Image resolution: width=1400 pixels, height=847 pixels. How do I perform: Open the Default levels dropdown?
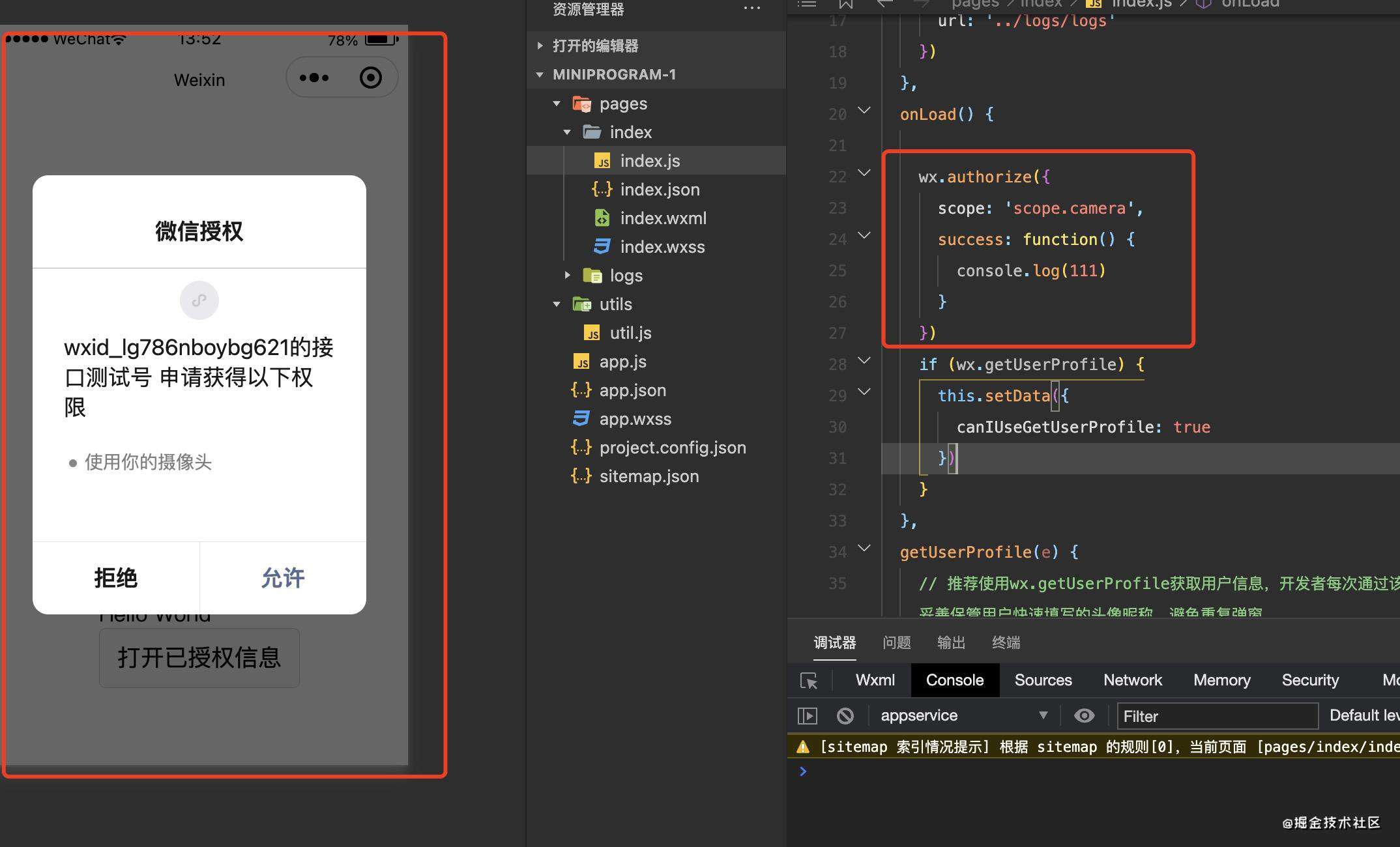[1364, 715]
